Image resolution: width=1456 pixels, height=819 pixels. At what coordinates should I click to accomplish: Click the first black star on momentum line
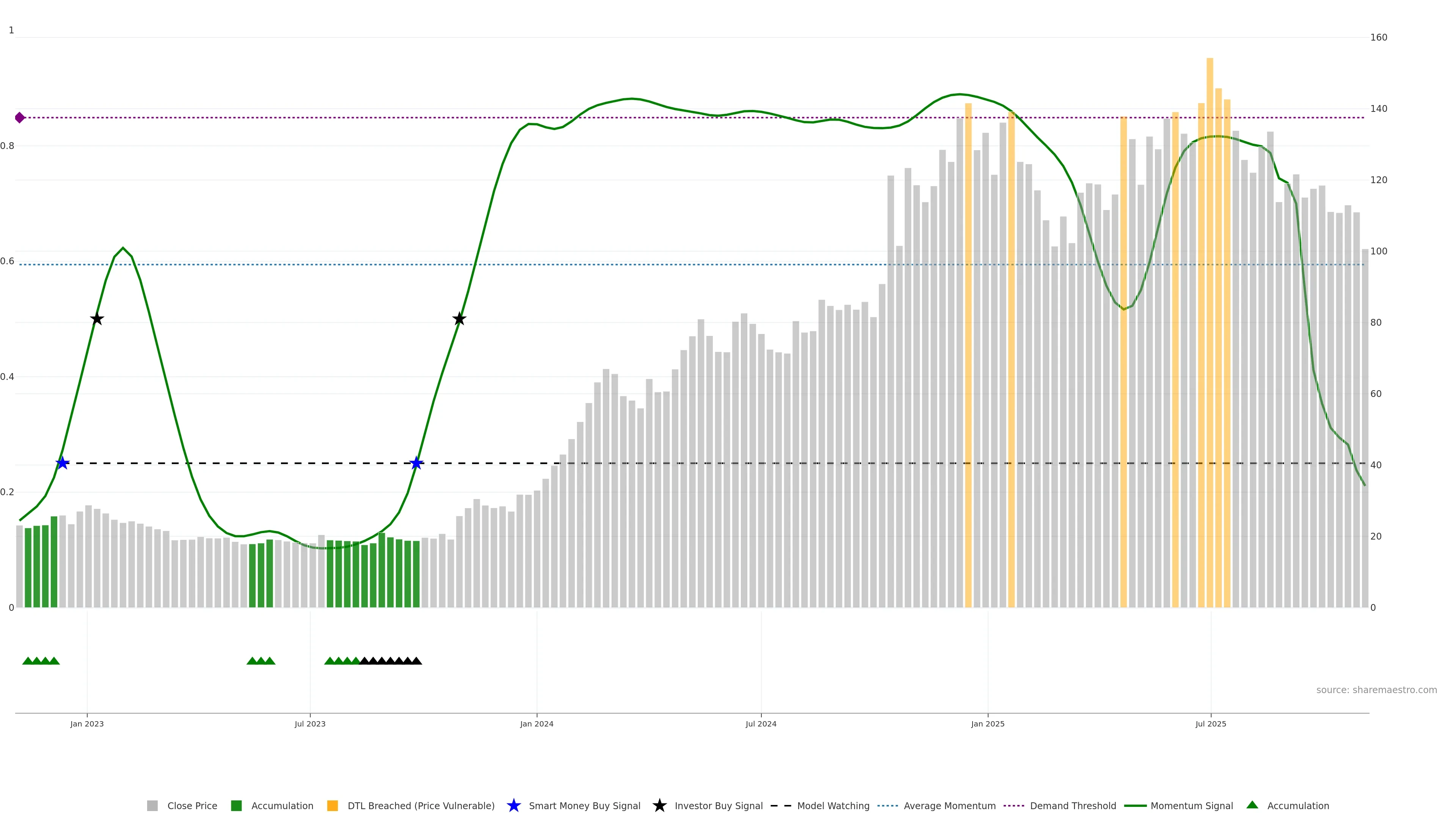(x=97, y=319)
